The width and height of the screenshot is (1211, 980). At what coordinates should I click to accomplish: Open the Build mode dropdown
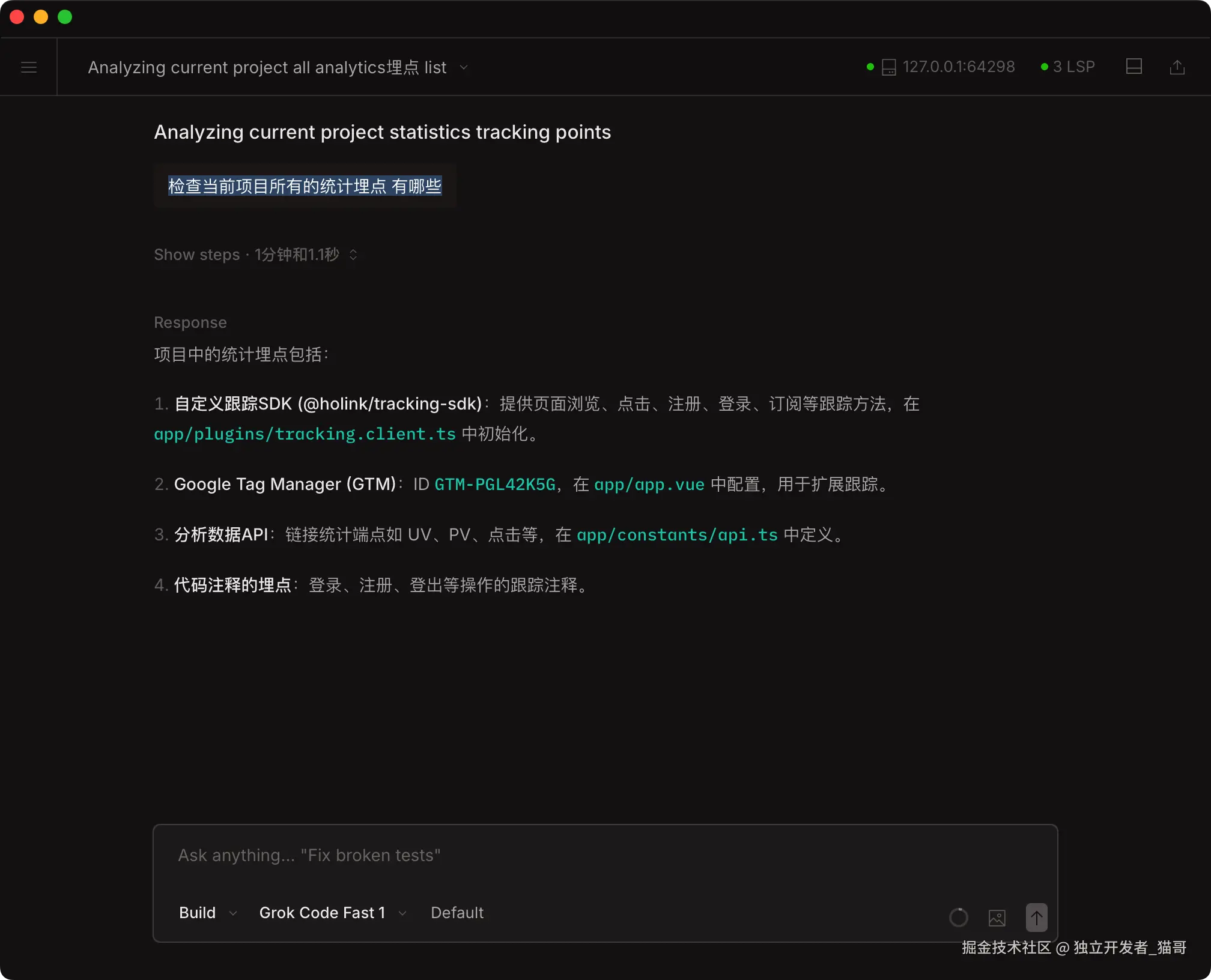tap(207, 912)
